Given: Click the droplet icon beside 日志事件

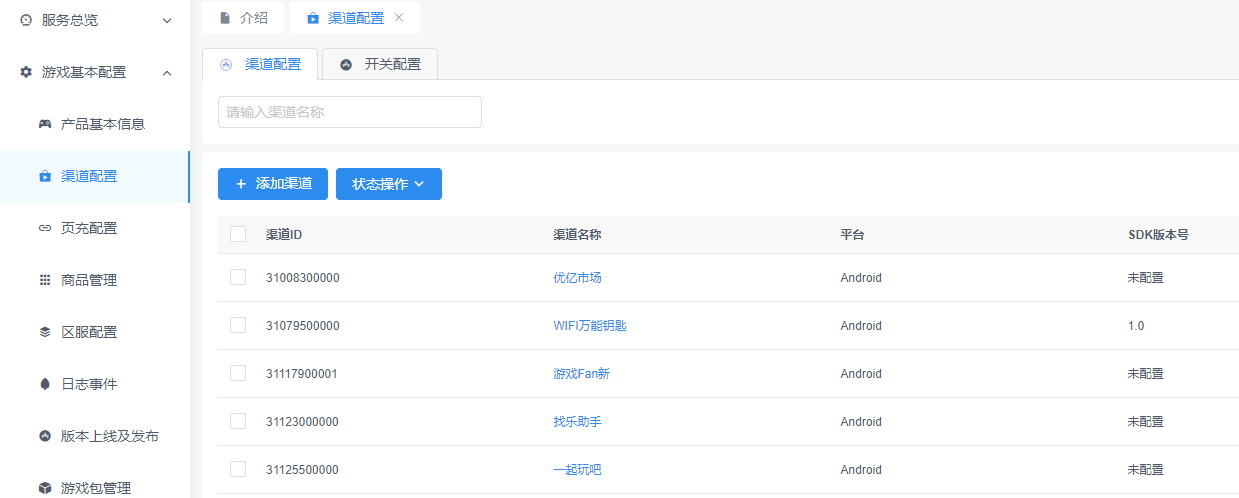Looking at the screenshot, I should pyautogui.click(x=45, y=384).
